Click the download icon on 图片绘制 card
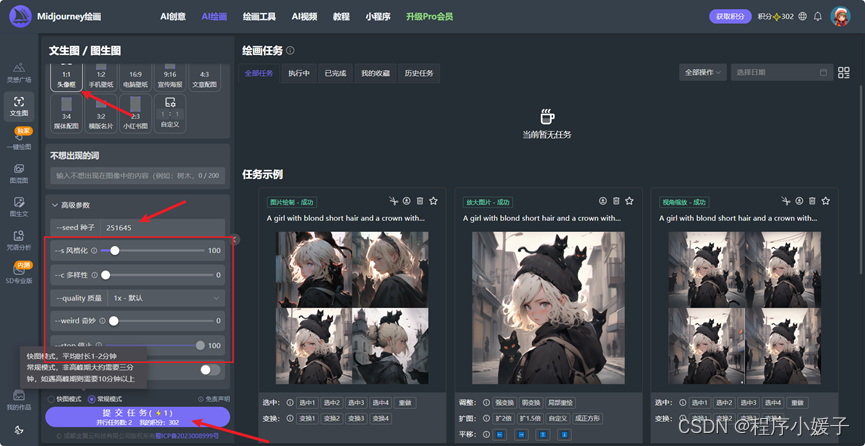The image size is (865, 446). [407, 201]
